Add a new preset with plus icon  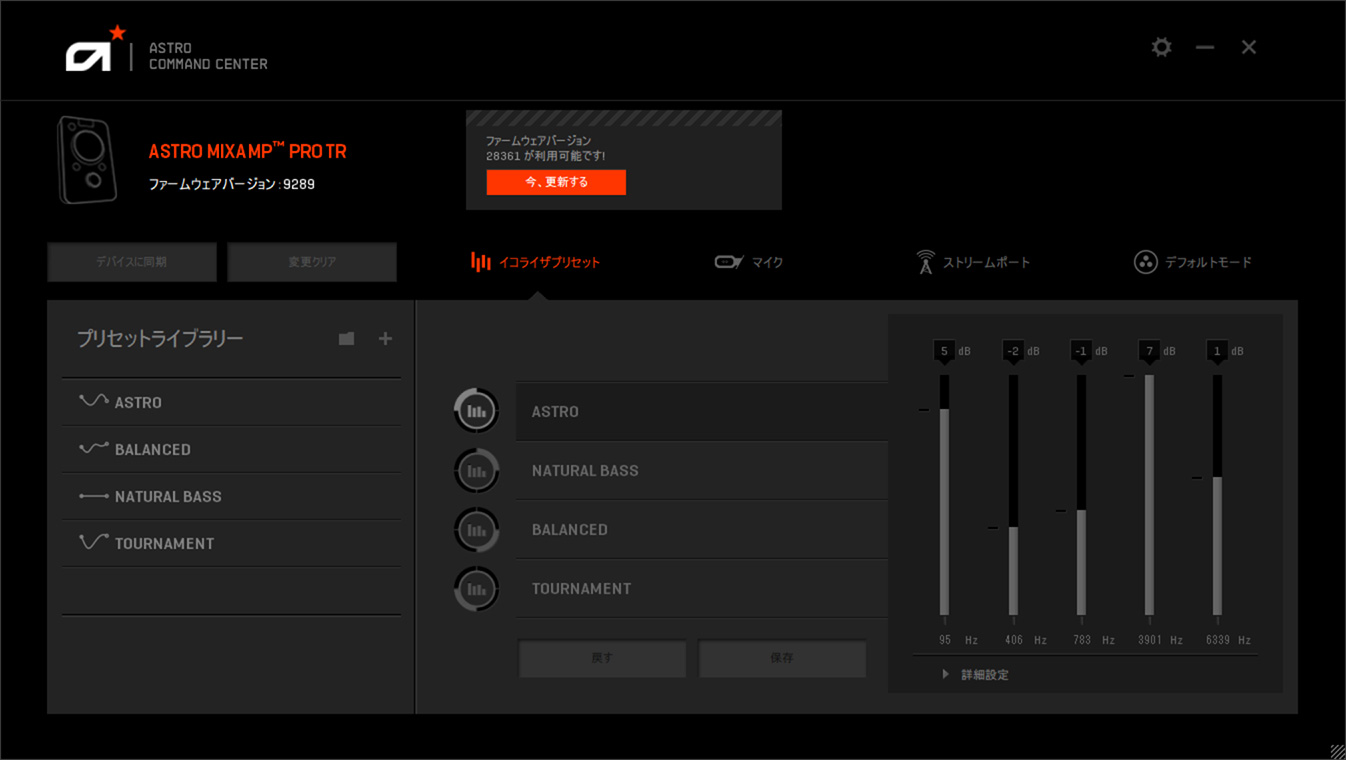[385, 339]
